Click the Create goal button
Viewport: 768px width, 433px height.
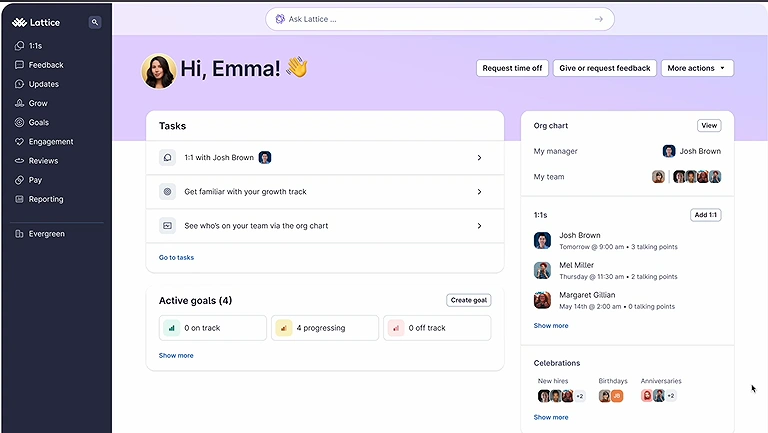pyautogui.click(x=469, y=300)
